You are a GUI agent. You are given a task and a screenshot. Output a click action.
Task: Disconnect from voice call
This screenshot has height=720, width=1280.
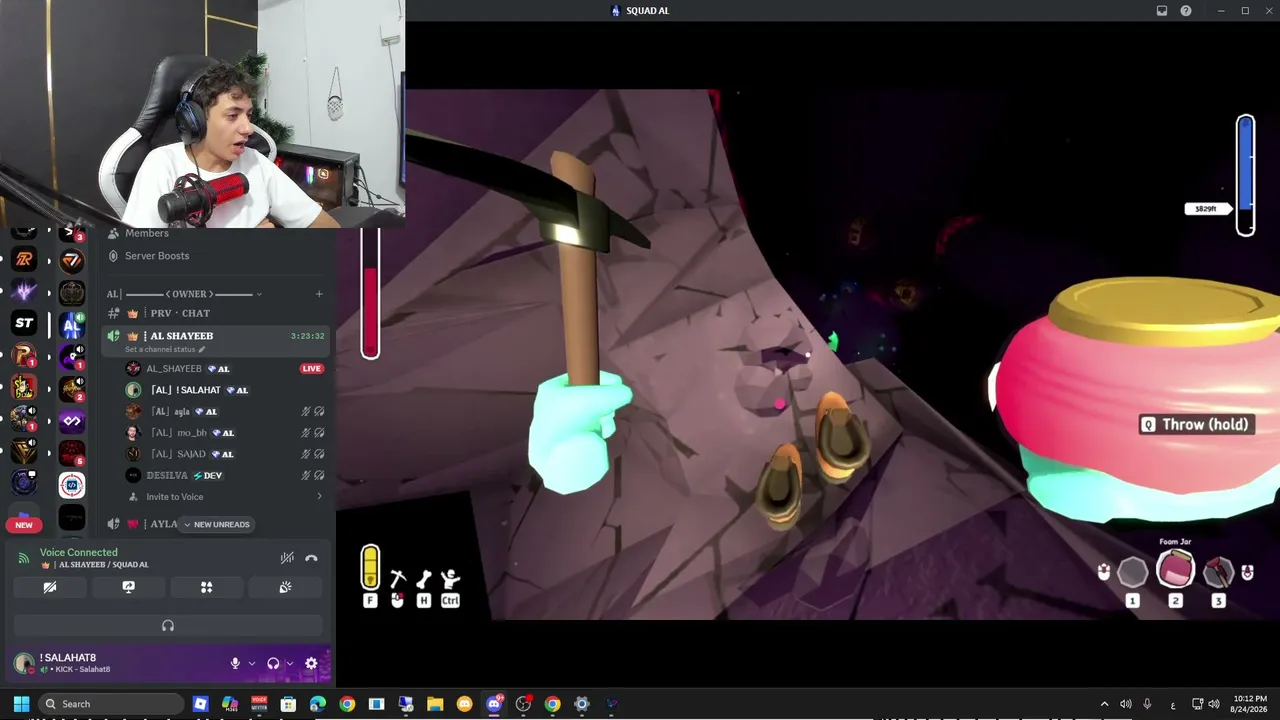tap(311, 558)
